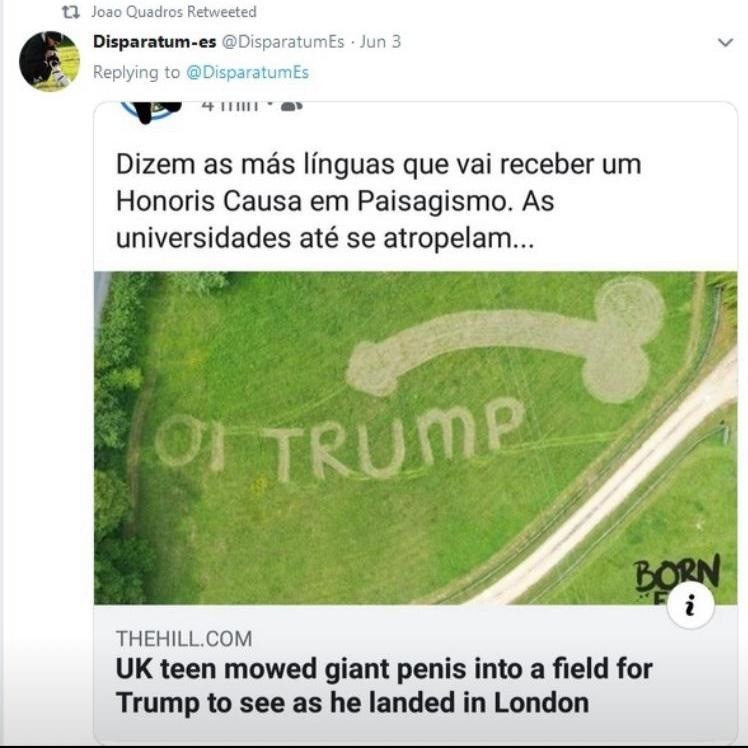Viewport: 748px width, 748px height.
Task: Open the Disparatum-es round profile avatar
Action: (50, 61)
